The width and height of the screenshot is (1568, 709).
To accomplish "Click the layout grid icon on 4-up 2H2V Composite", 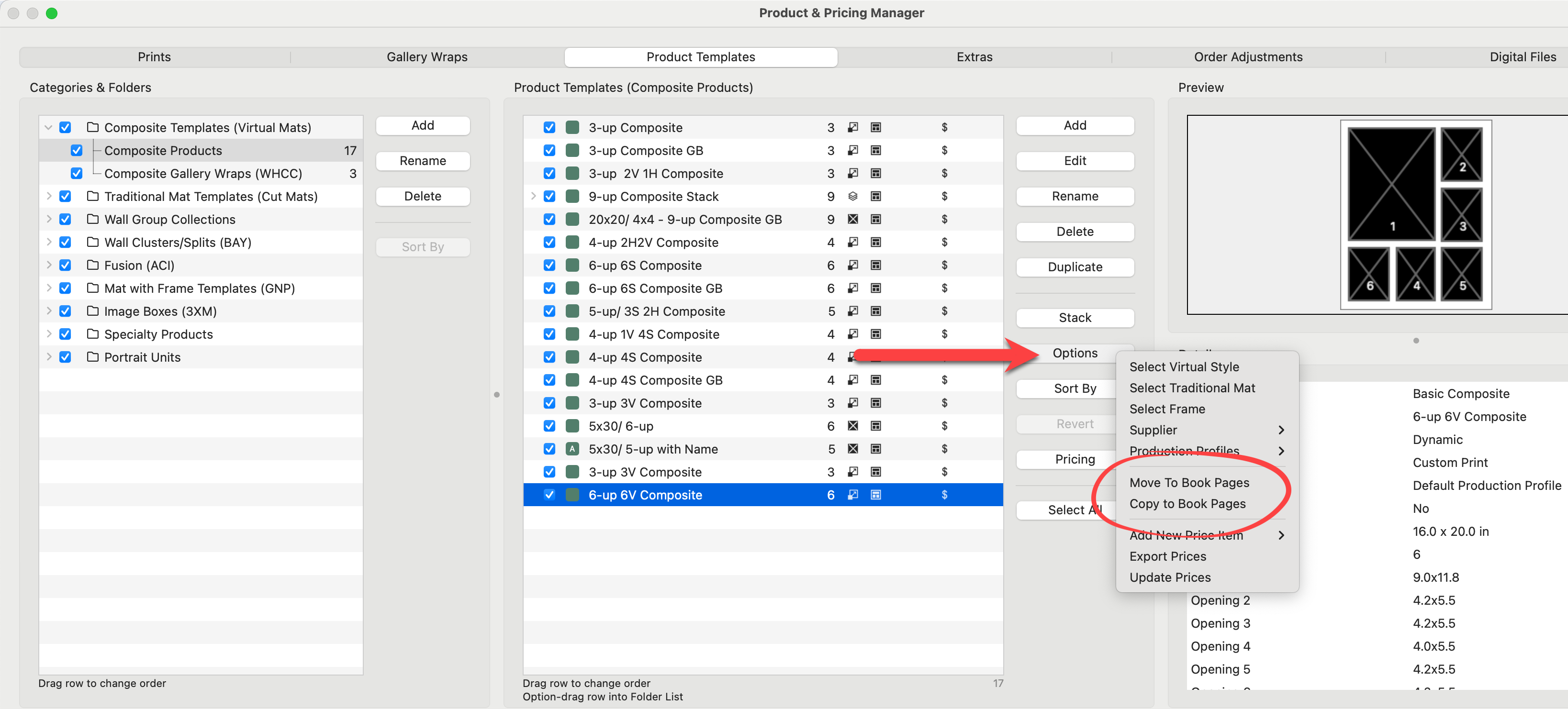I will (x=875, y=242).
